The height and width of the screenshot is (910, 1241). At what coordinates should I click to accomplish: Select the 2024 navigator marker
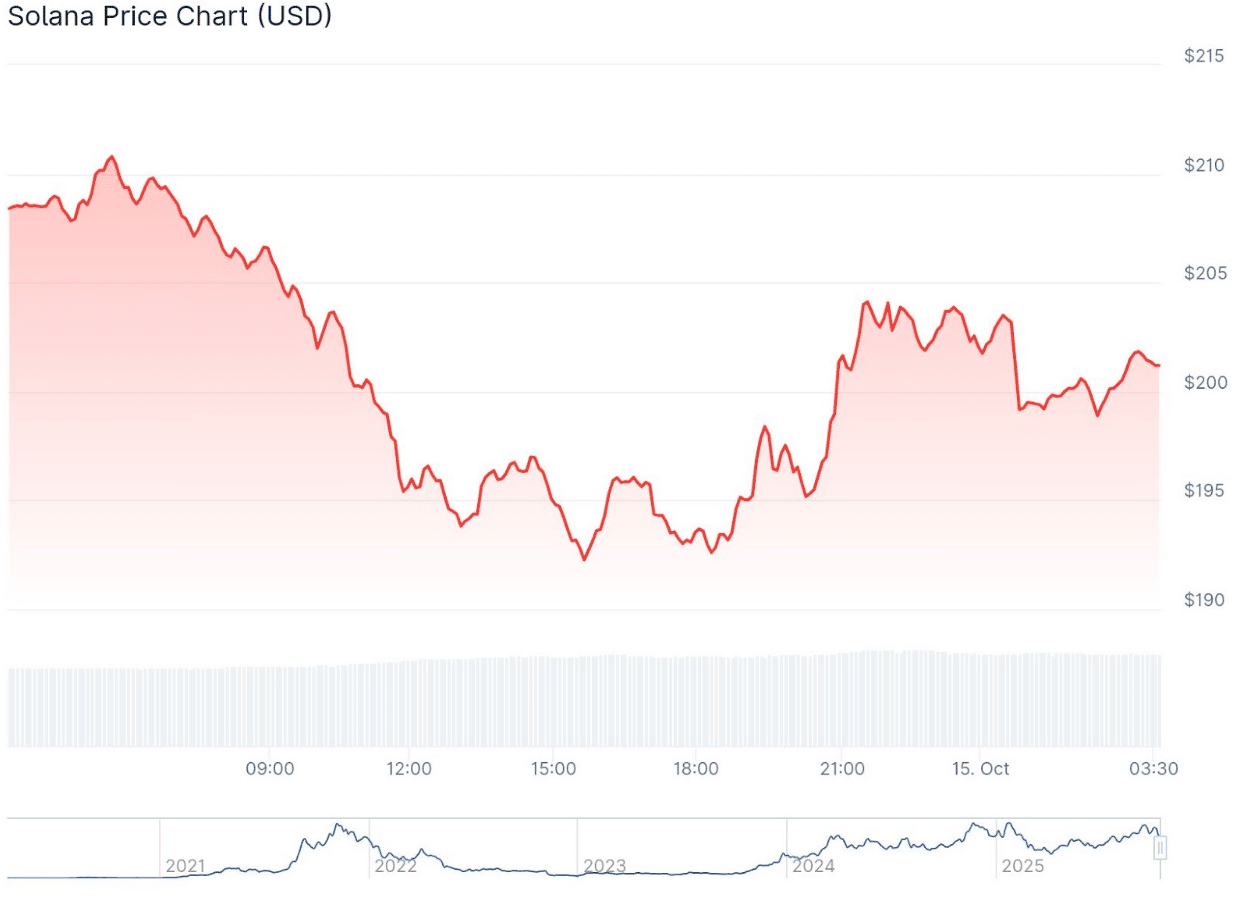point(813,866)
